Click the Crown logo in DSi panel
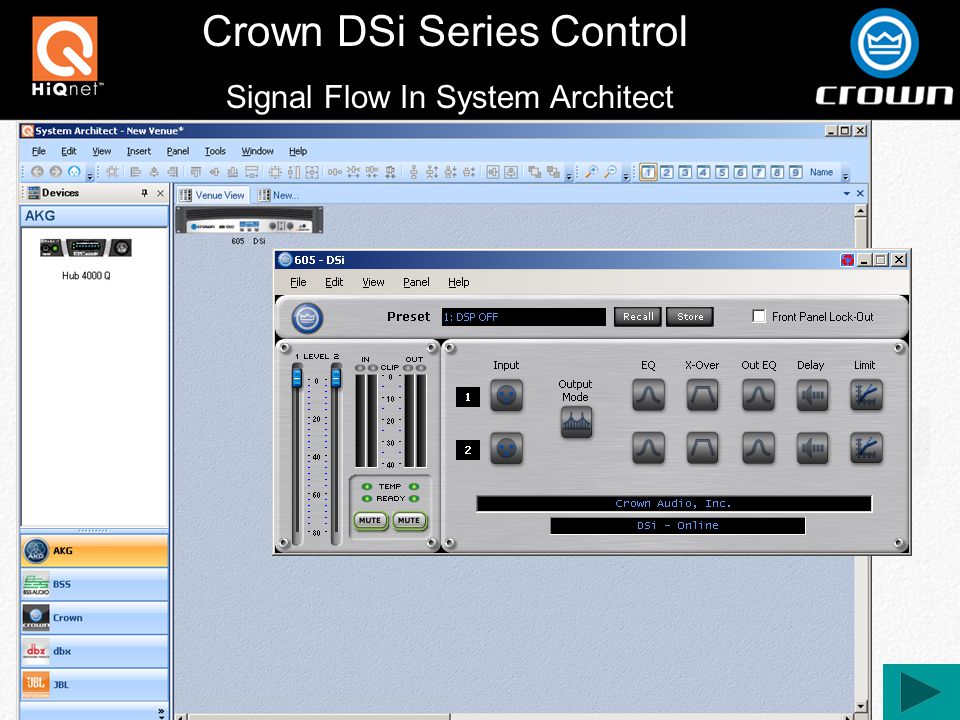Image resolution: width=960 pixels, height=720 pixels. [x=307, y=318]
